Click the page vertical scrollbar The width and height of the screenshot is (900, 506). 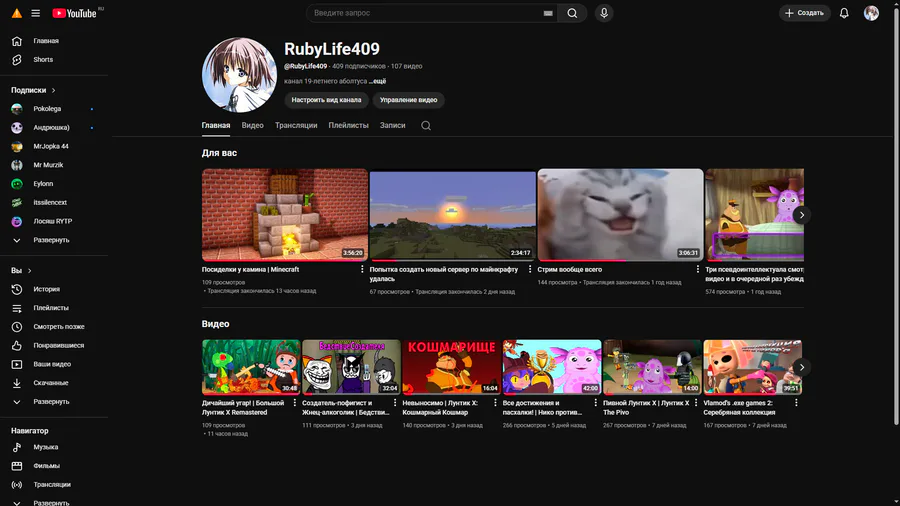coord(896,215)
